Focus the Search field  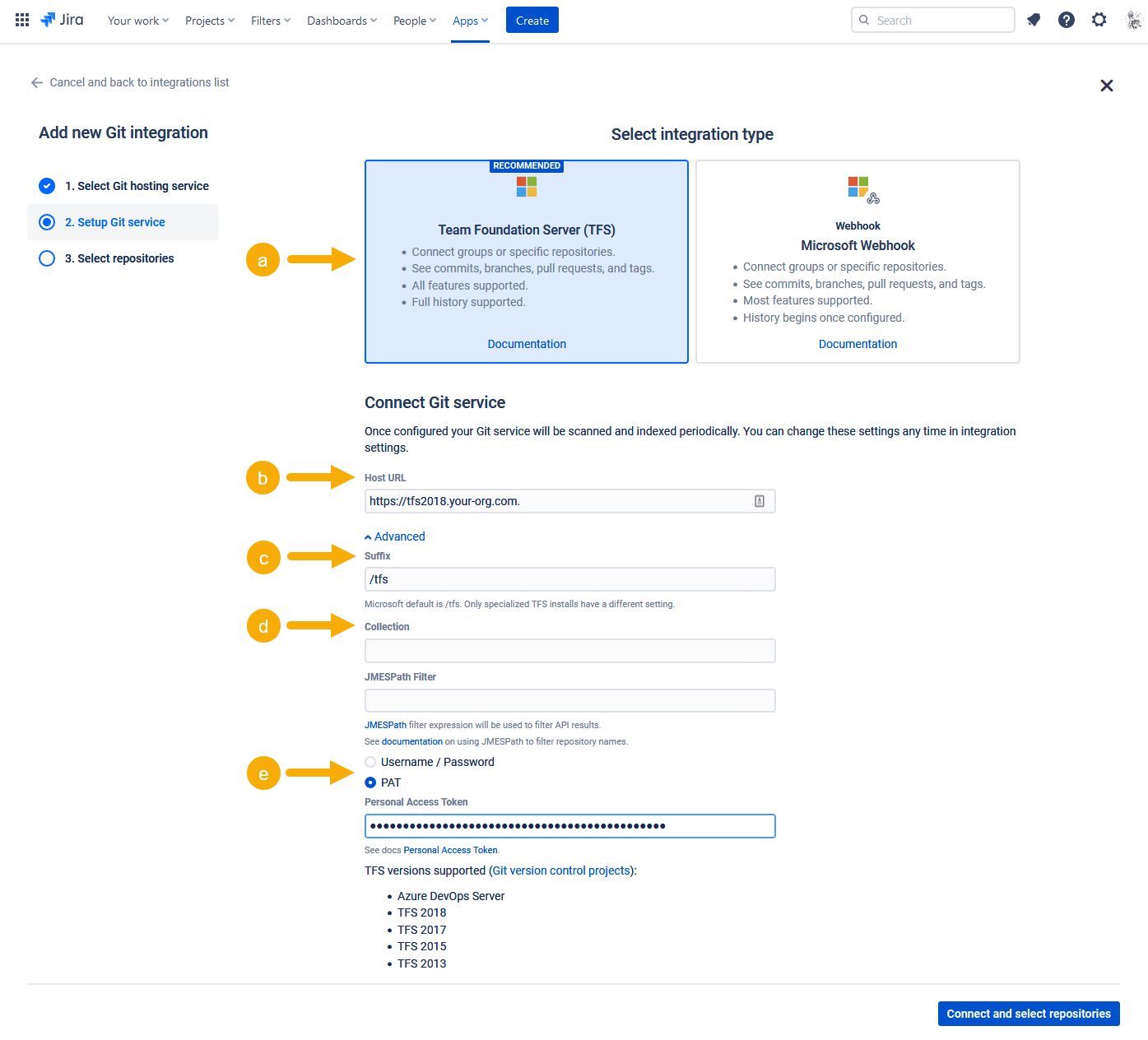pos(933,20)
